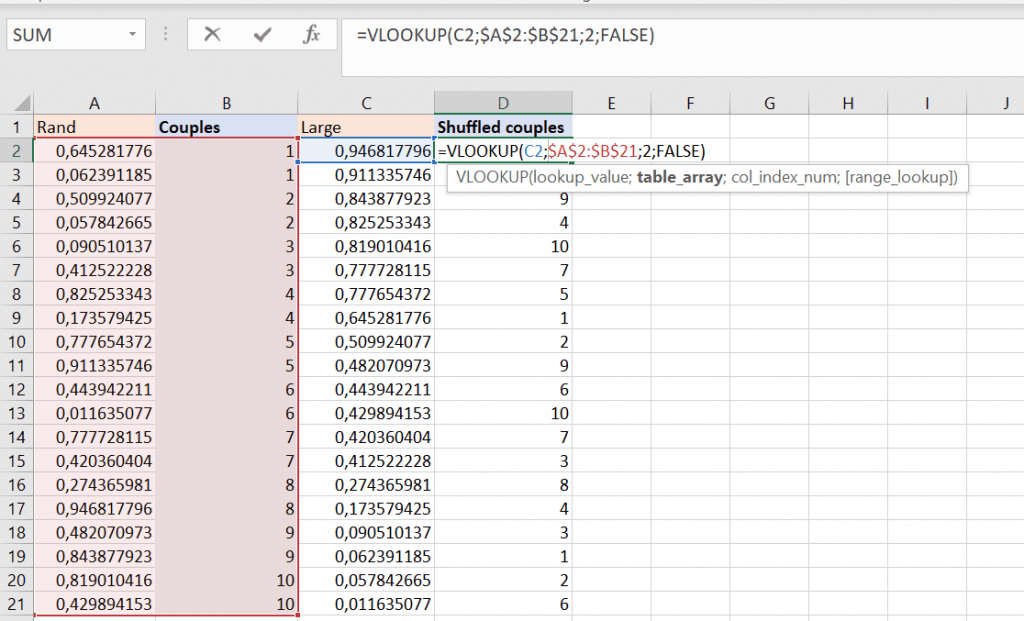
Task: Select column D header
Action: [x=503, y=103]
